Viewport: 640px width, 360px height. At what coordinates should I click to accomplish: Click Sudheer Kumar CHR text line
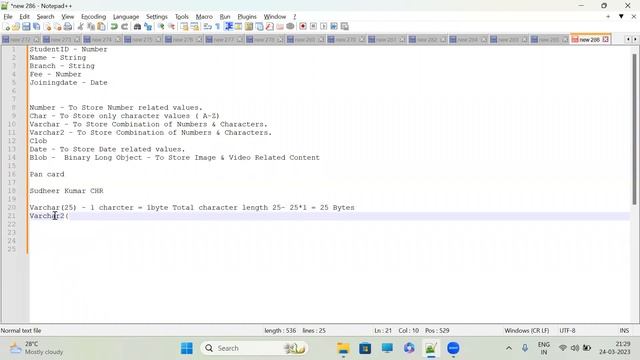tap(67, 191)
